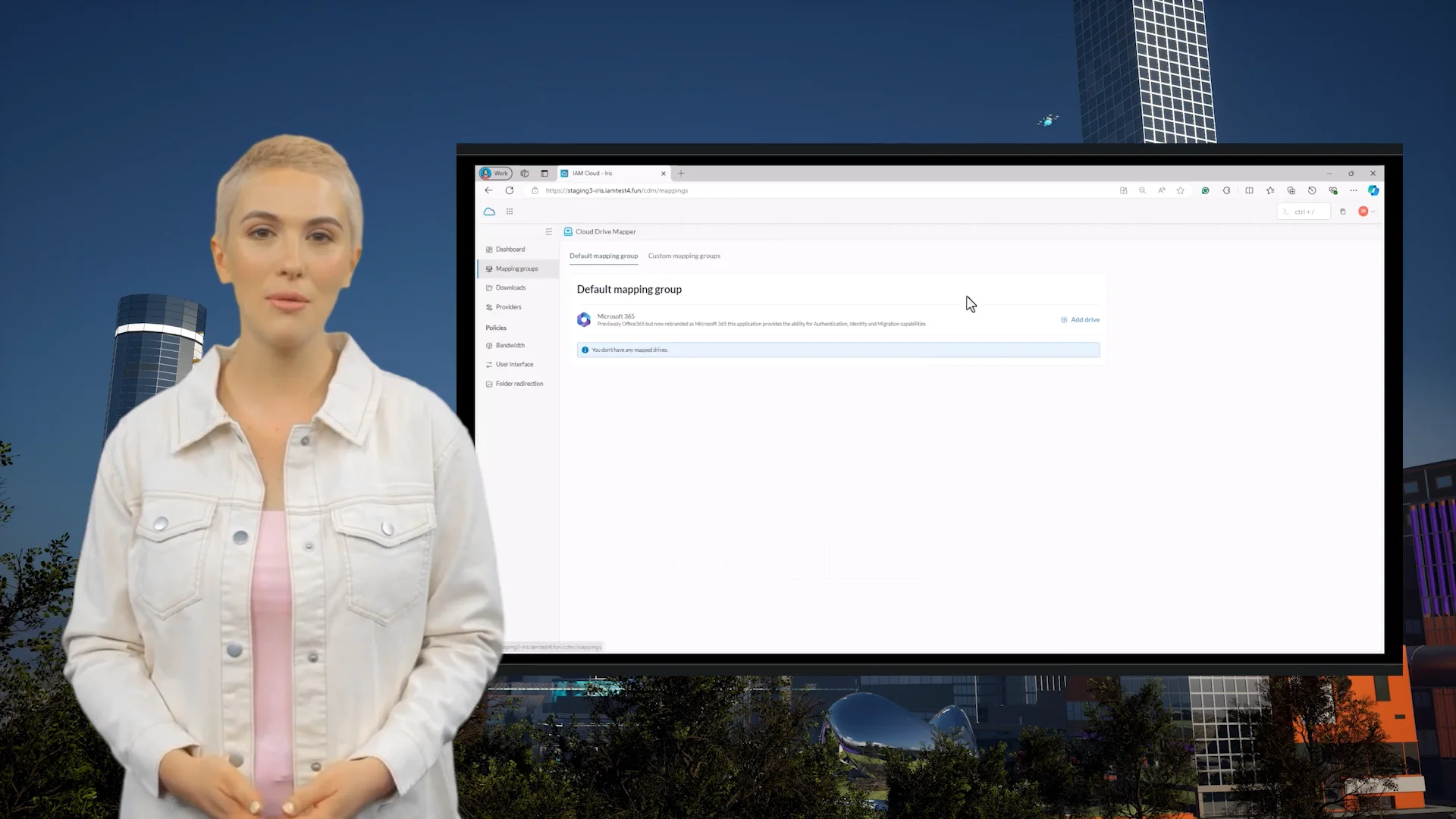Click the IAM Cloud home cloud icon
This screenshot has width=1456, height=819.
click(489, 212)
